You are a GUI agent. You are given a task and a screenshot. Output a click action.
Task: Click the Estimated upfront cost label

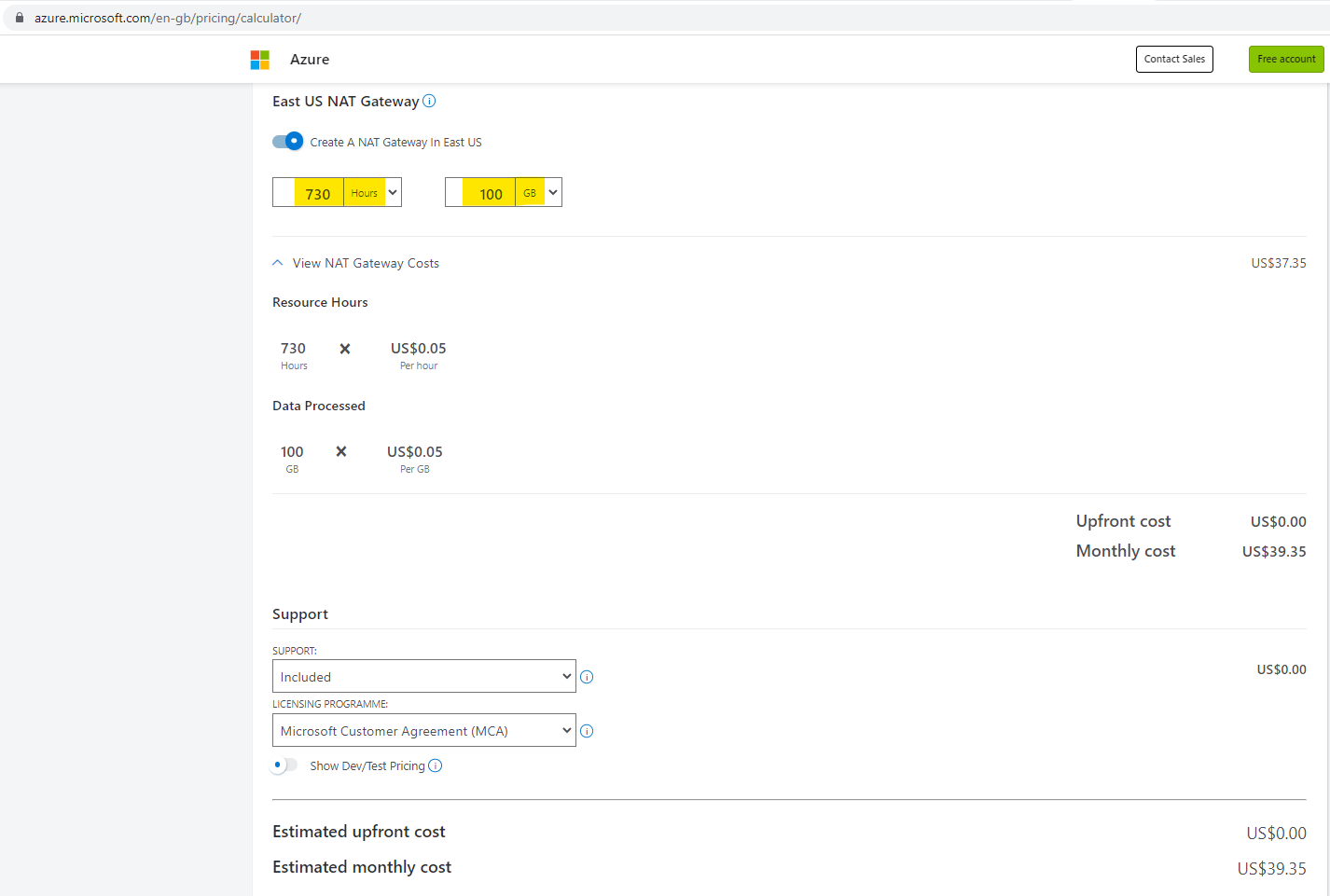[x=359, y=832]
